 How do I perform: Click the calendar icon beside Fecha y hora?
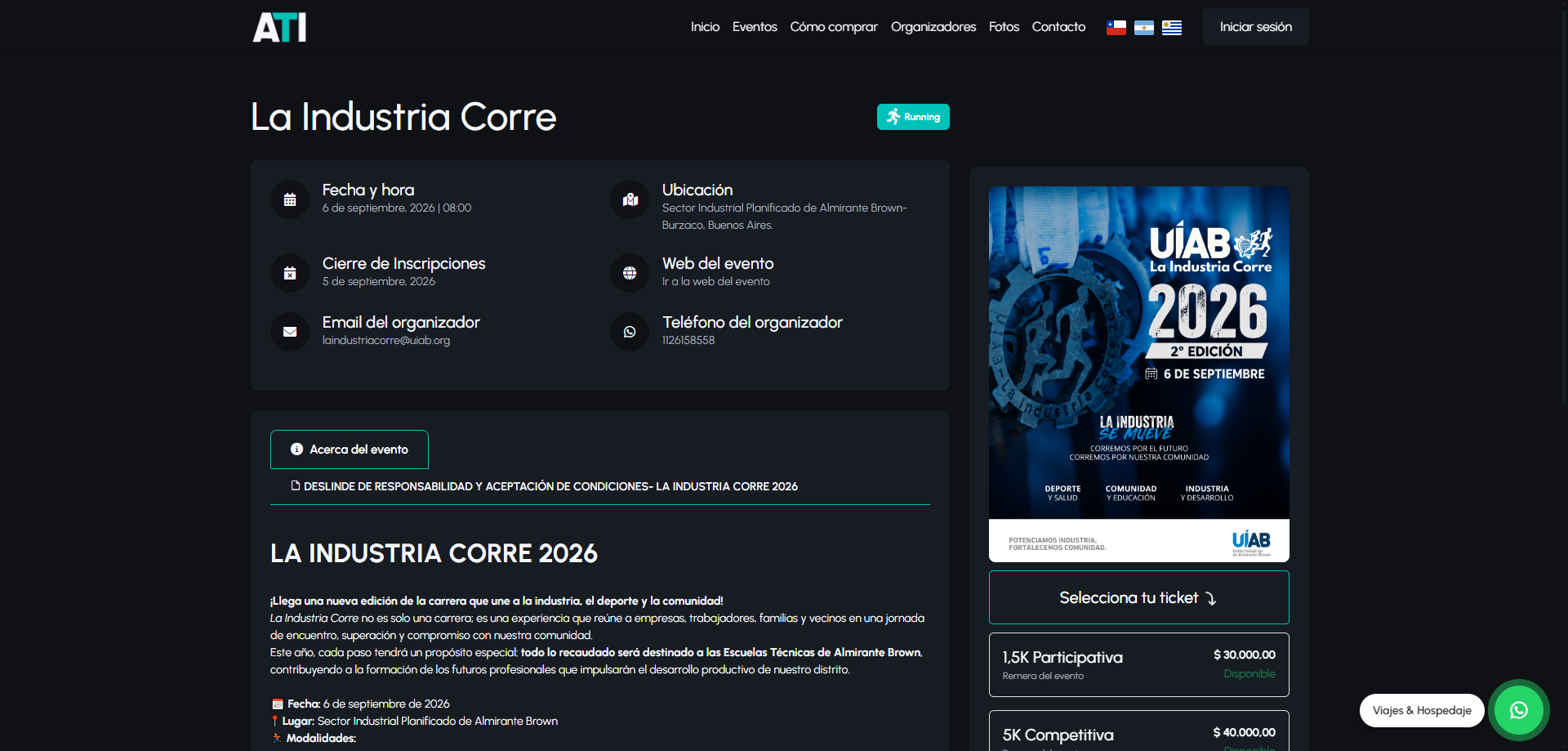(x=290, y=199)
